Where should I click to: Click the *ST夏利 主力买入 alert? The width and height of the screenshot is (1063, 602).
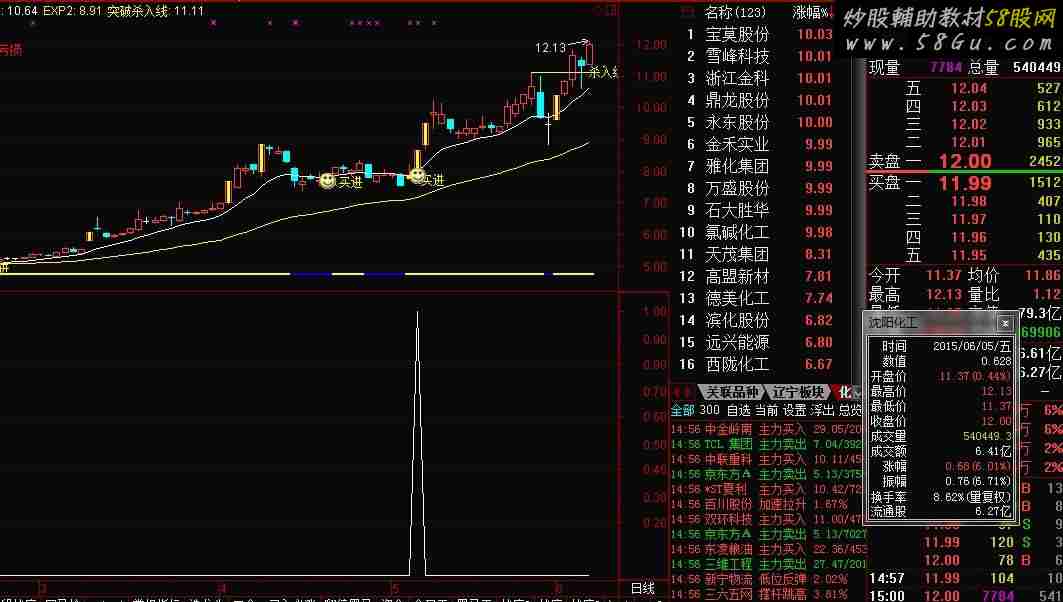[768, 489]
